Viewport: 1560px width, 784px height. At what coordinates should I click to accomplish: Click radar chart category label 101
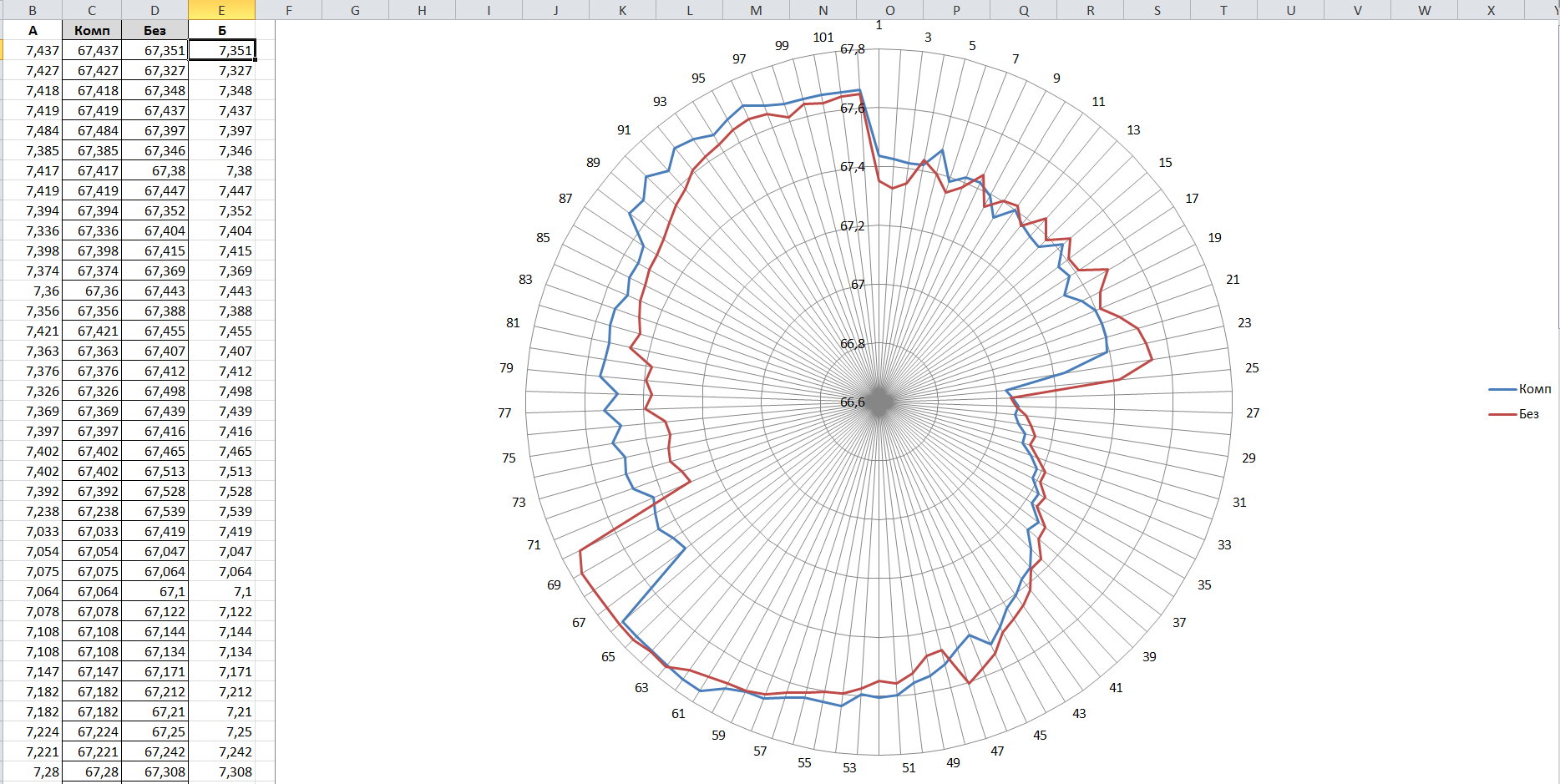[x=823, y=37]
